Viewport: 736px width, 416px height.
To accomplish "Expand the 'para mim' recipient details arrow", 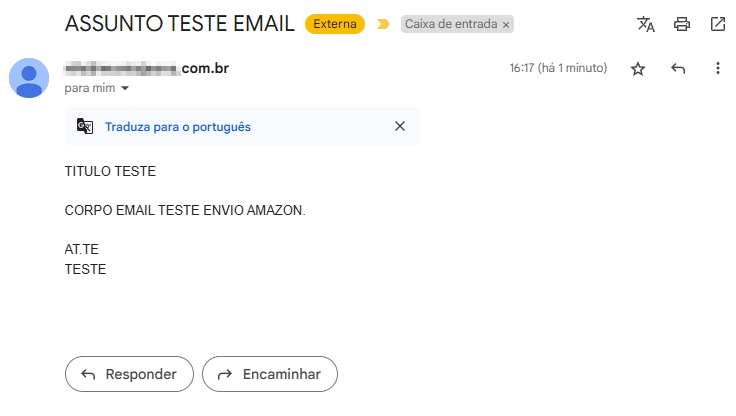I will click(125, 89).
